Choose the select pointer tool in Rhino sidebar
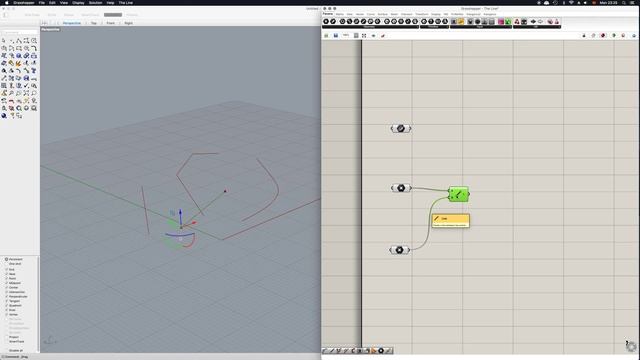 click(x=4, y=40)
